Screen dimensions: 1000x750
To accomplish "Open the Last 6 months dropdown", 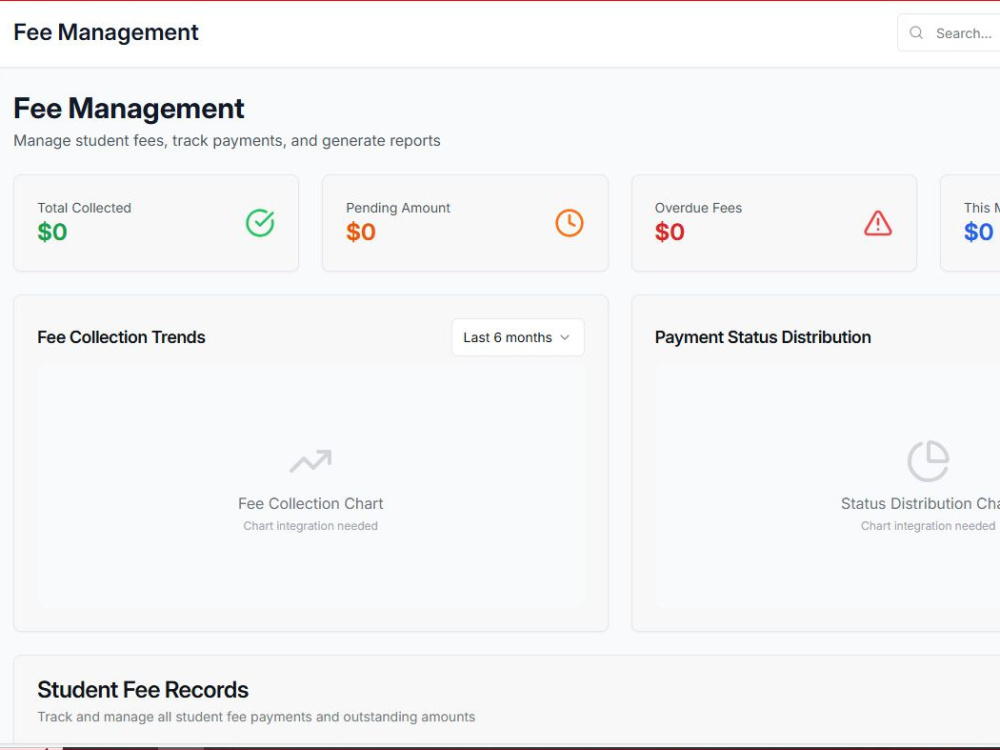I will coord(518,337).
